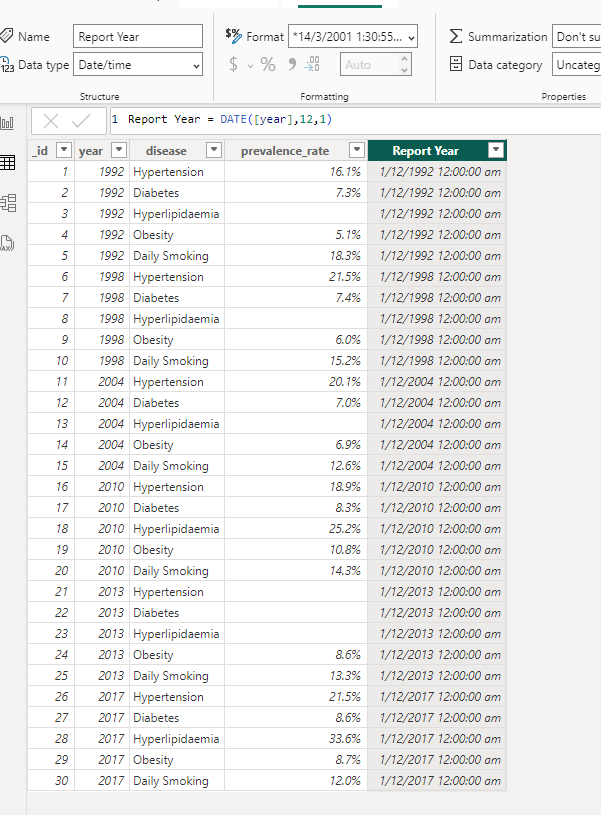Select Diabetes cell in row 12
The height and width of the screenshot is (815, 601).
point(176,403)
